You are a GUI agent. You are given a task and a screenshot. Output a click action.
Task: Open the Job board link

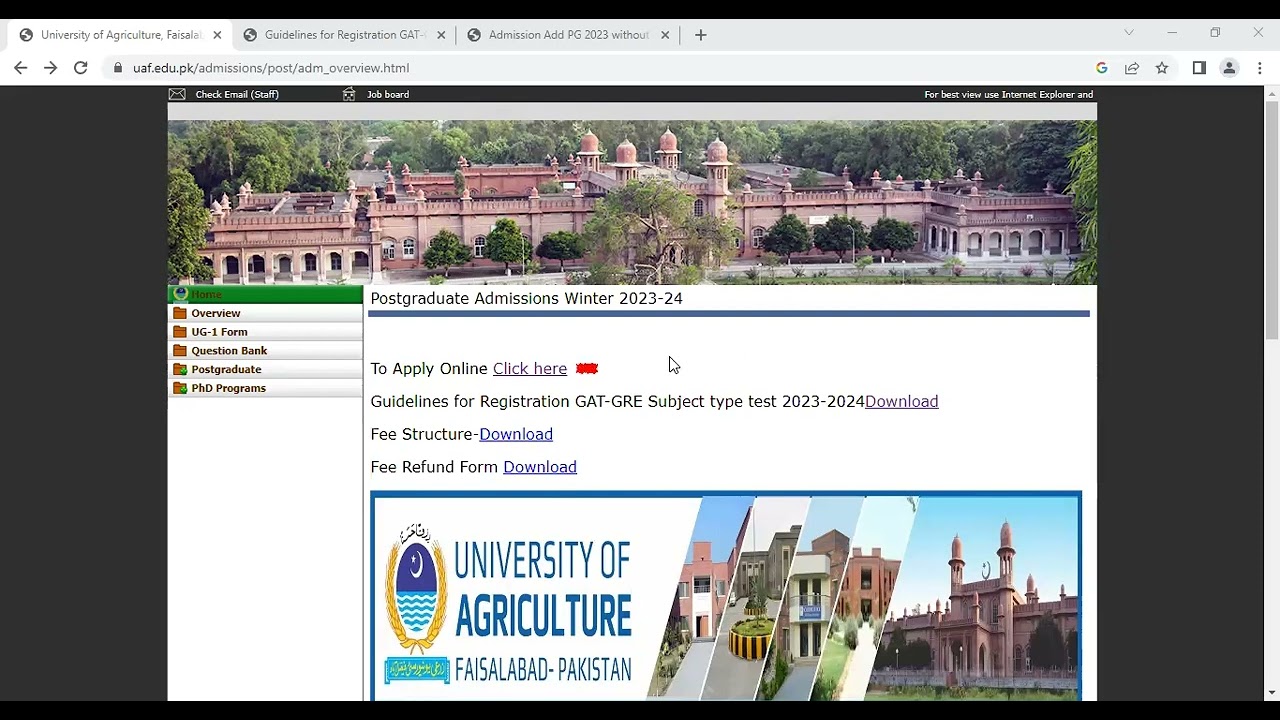pos(388,94)
